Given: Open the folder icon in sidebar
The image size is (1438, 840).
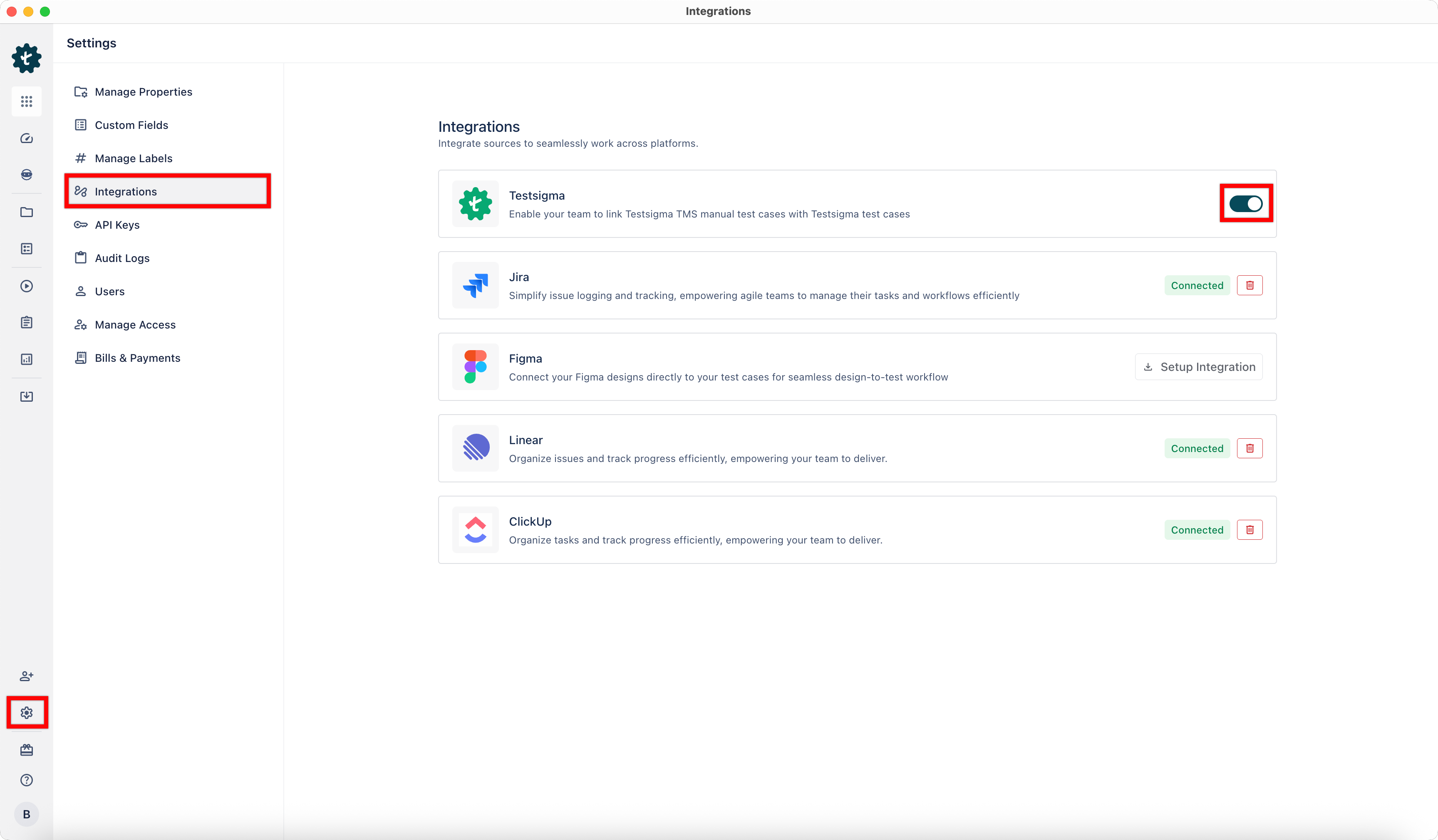Looking at the screenshot, I should tap(26, 212).
